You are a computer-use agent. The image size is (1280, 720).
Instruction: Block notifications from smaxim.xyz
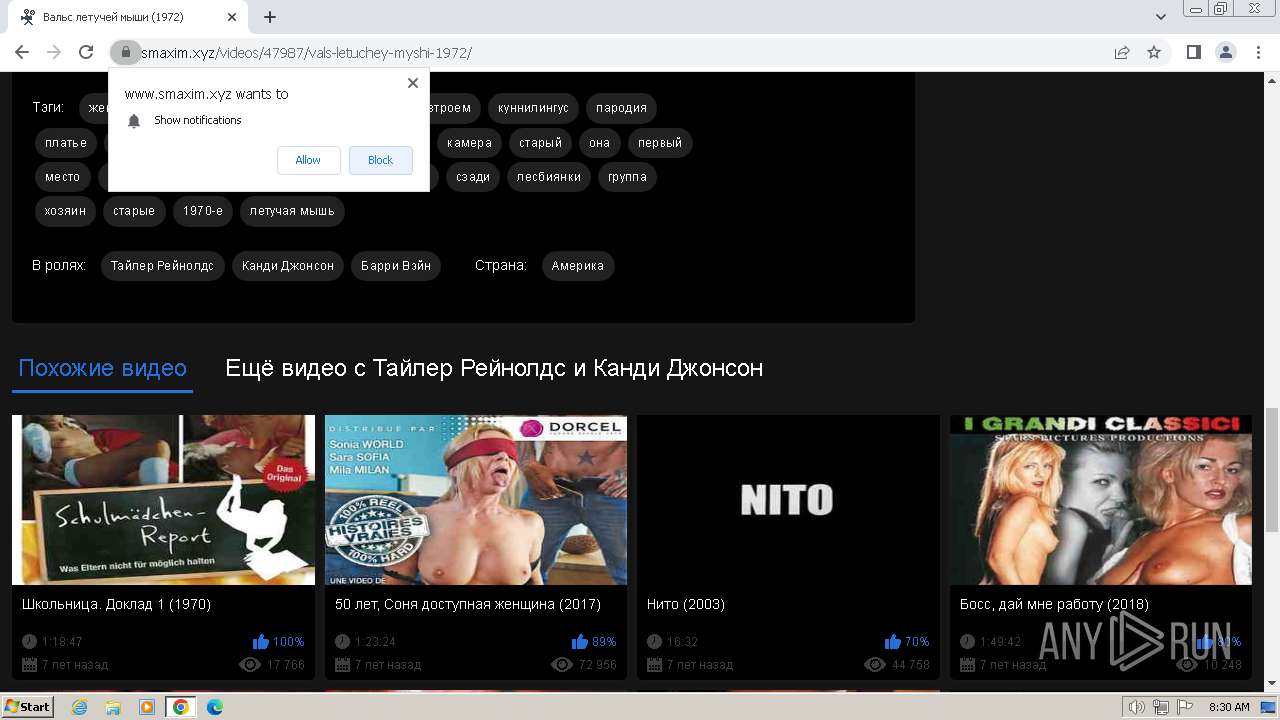pyautogui.click(x=380, y=160)
